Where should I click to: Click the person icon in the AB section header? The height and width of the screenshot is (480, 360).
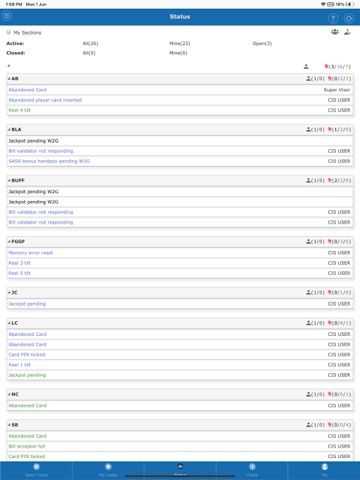click(308, 79)
